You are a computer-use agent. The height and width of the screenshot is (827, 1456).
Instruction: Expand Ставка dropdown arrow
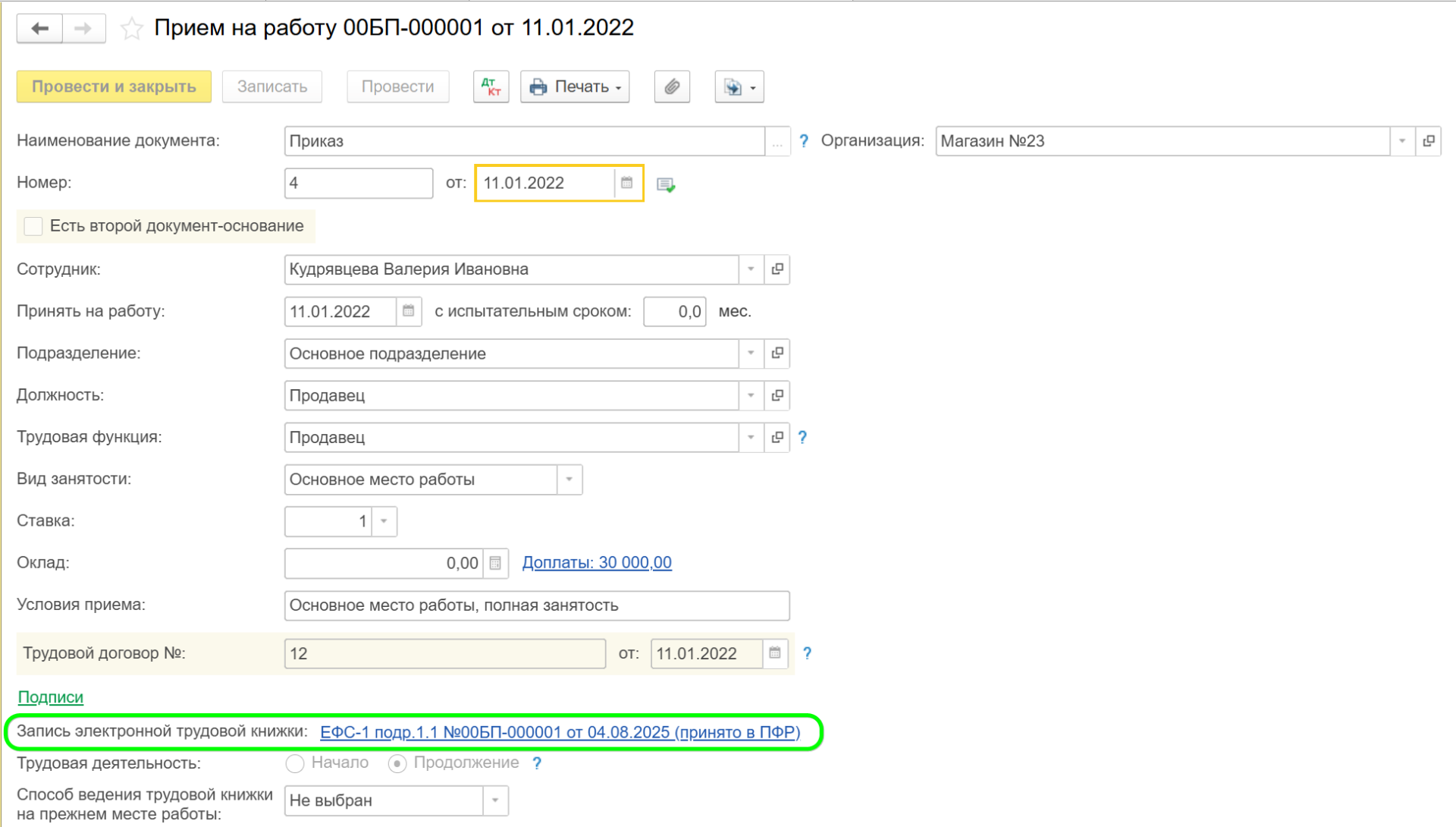(x=384, y=521)
